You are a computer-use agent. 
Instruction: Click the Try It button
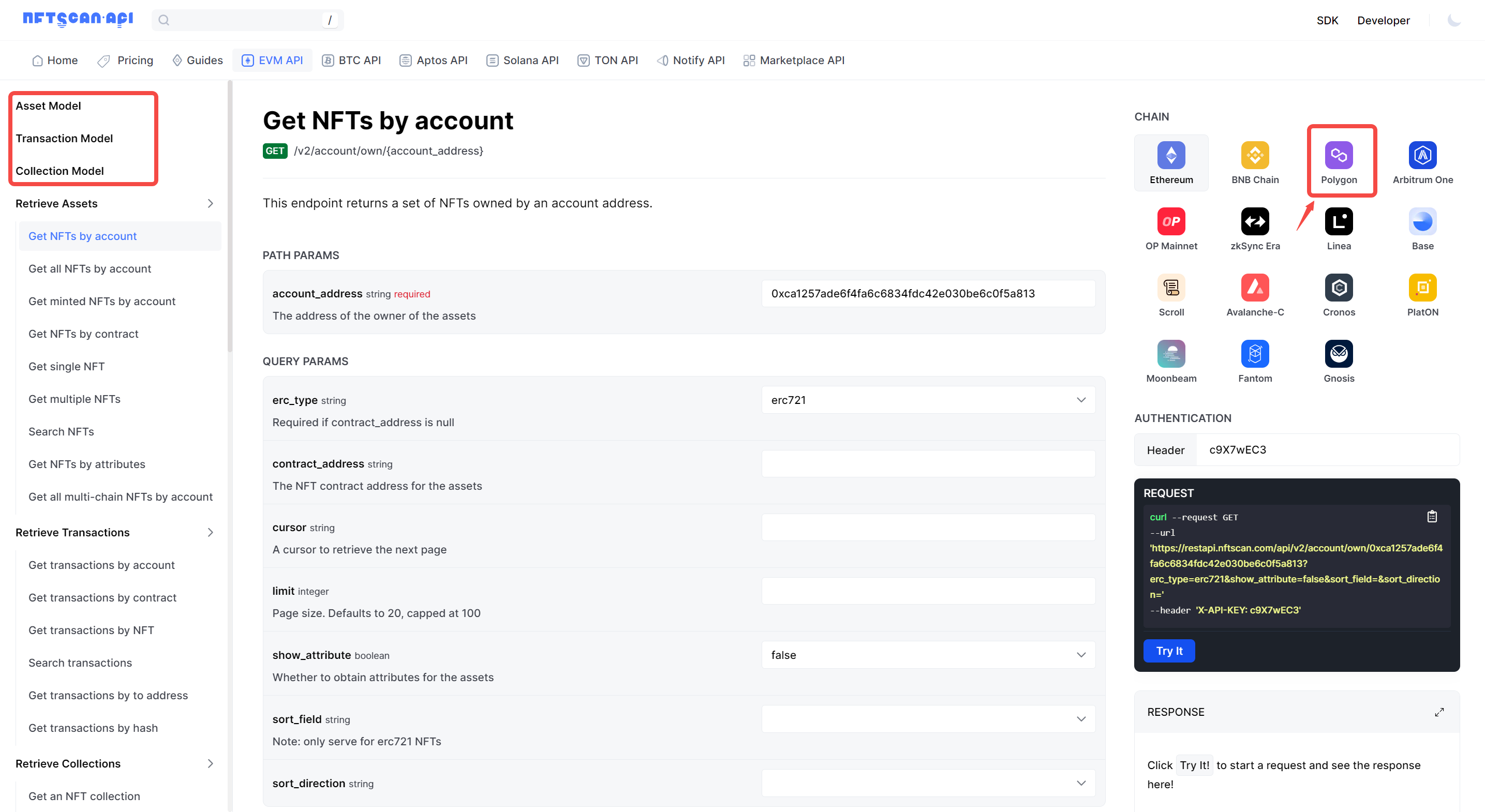1169,651
